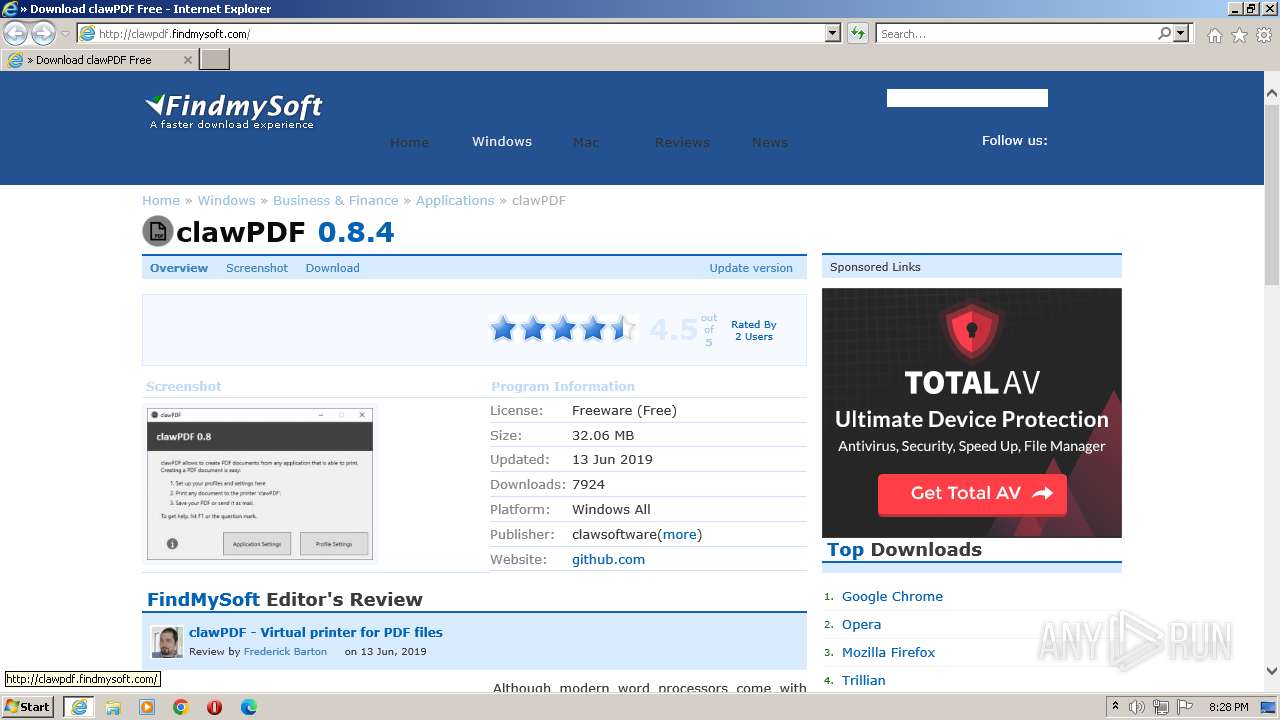Image resolution: width=1280 pixels, height=720 pixels.
Task: Open the Reviews navigation menu item
Action: click(x=682, y=142)
